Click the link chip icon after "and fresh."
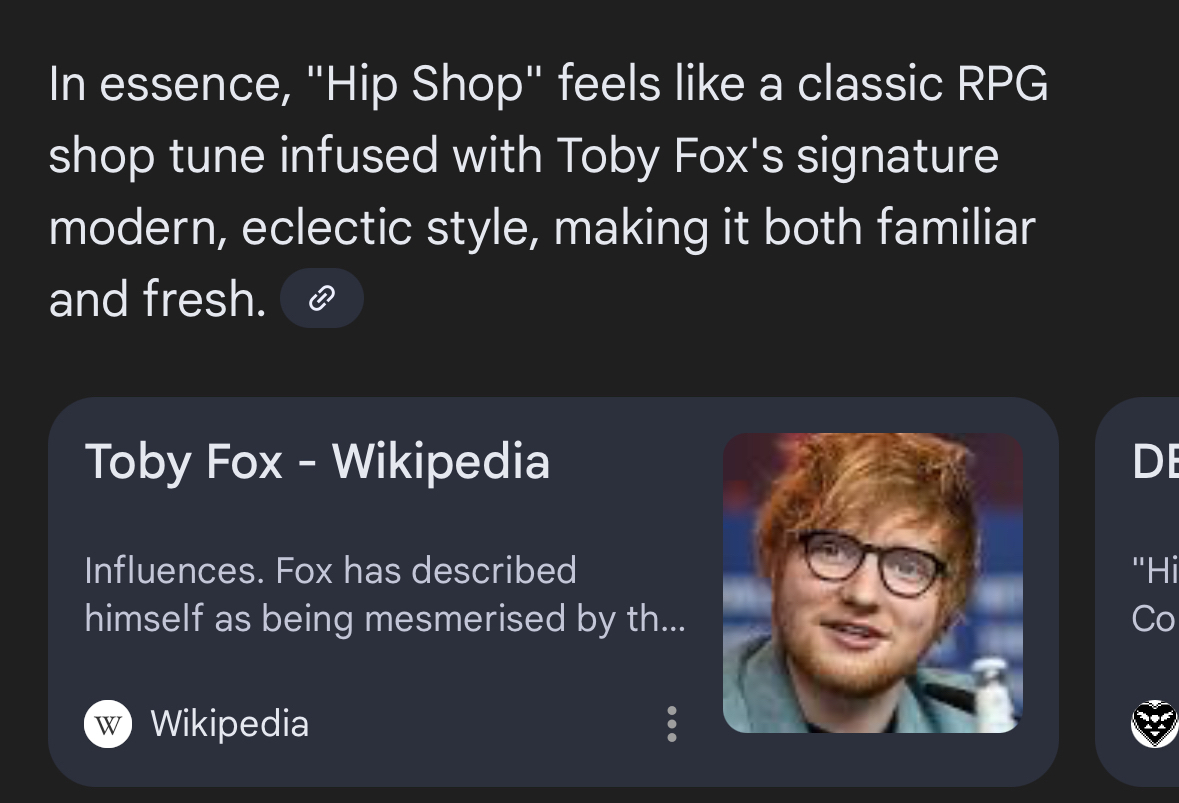This screenshot has width=1179, height=803. click(321, 298)
